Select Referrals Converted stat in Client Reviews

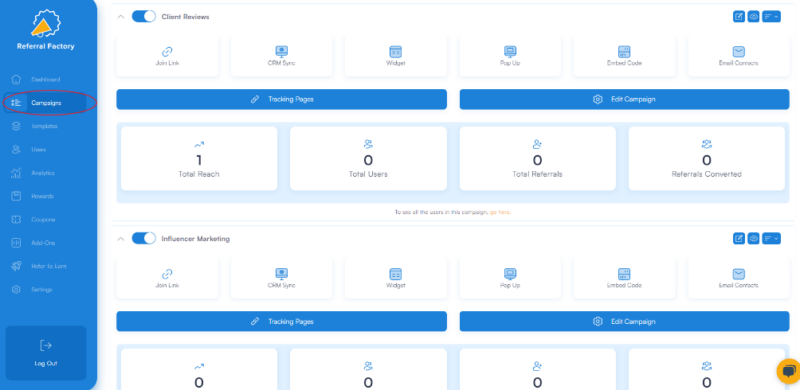click(707, 159)
